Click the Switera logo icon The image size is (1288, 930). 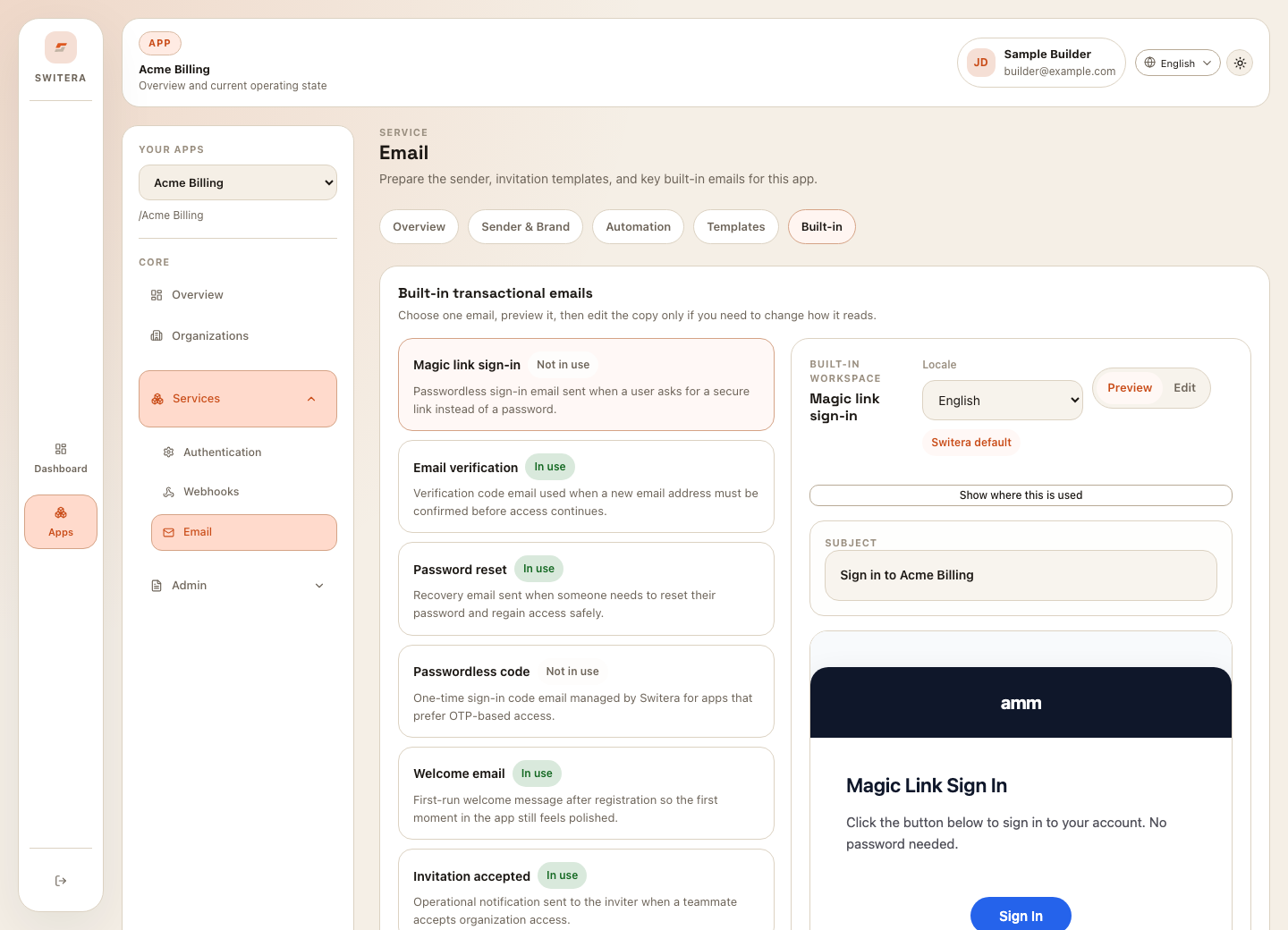pos(61,47)
